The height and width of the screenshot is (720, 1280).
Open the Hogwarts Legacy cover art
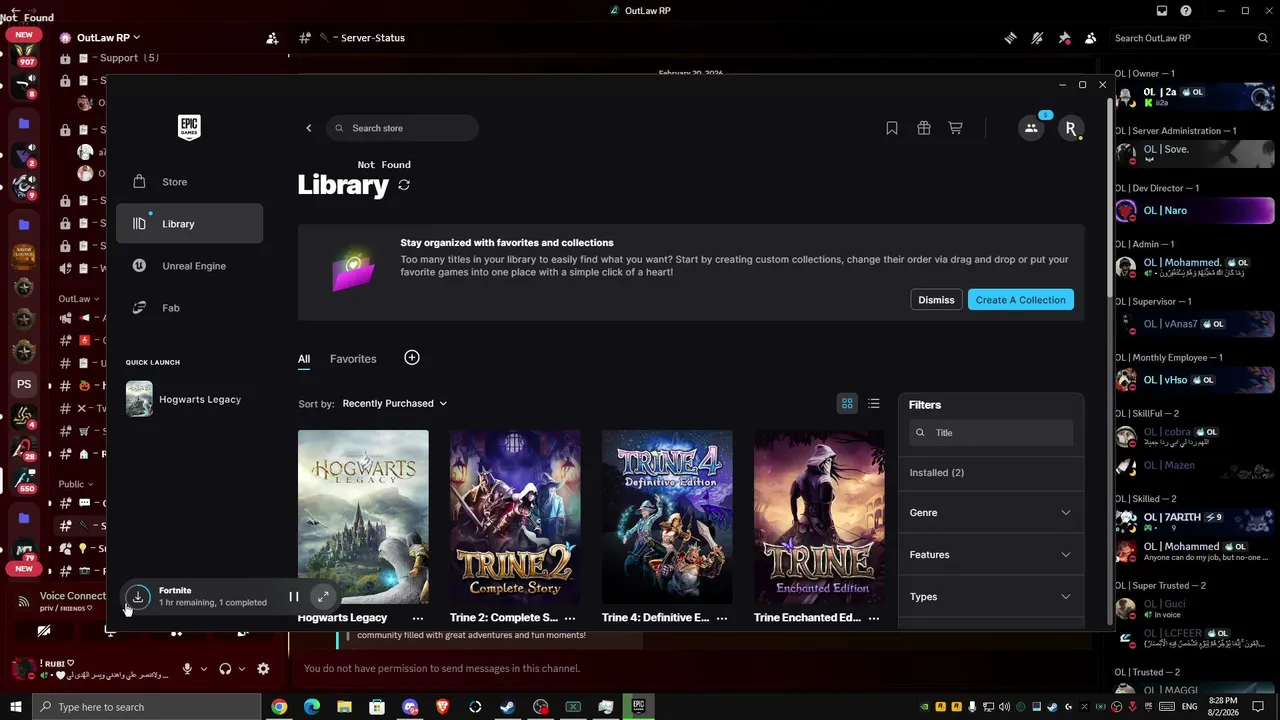[363, 517]
